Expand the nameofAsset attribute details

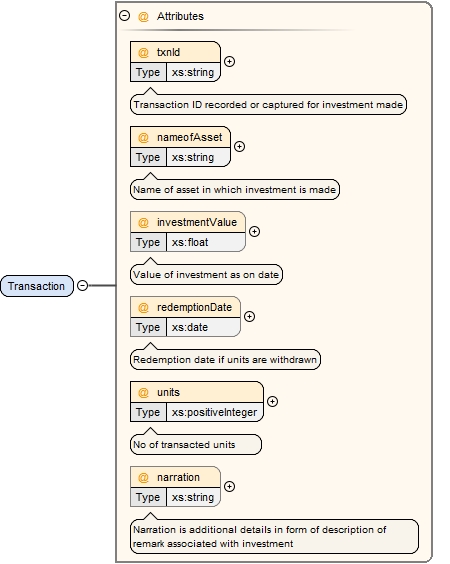(240, 146)
